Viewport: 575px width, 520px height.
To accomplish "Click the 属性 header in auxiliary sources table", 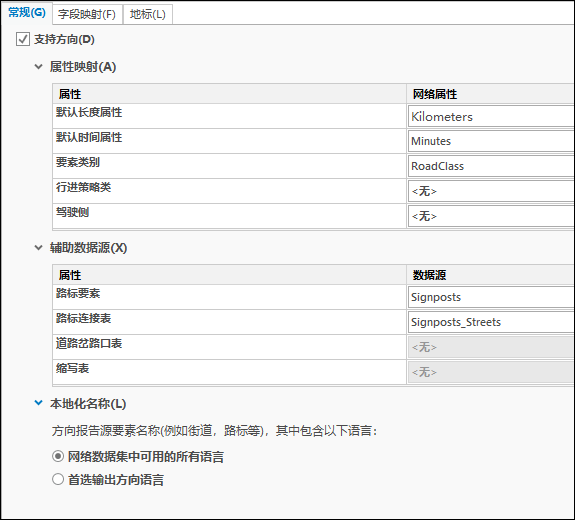I will [x=229, y=275].
